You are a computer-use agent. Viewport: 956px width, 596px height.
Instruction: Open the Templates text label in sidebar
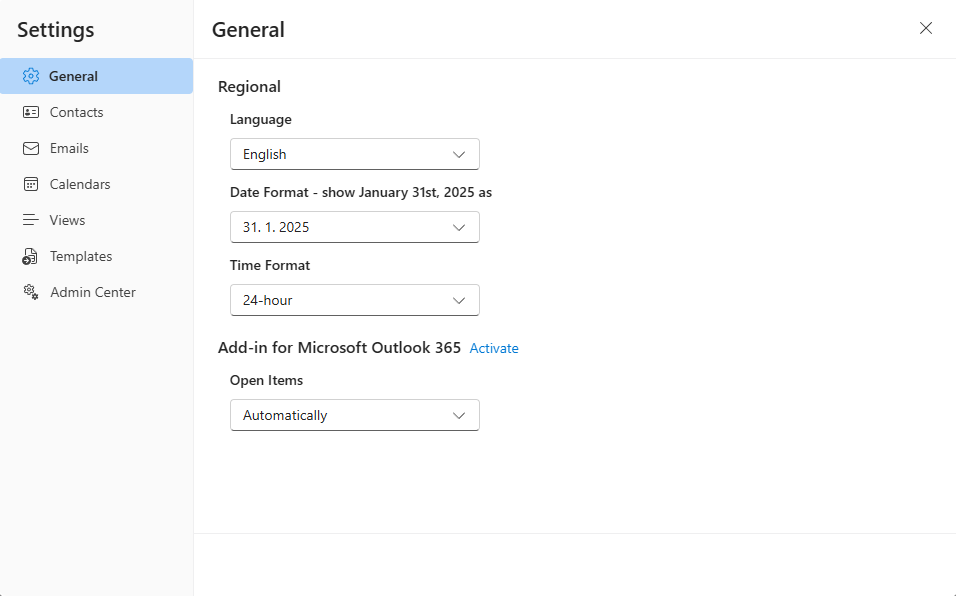coord(81,256)
